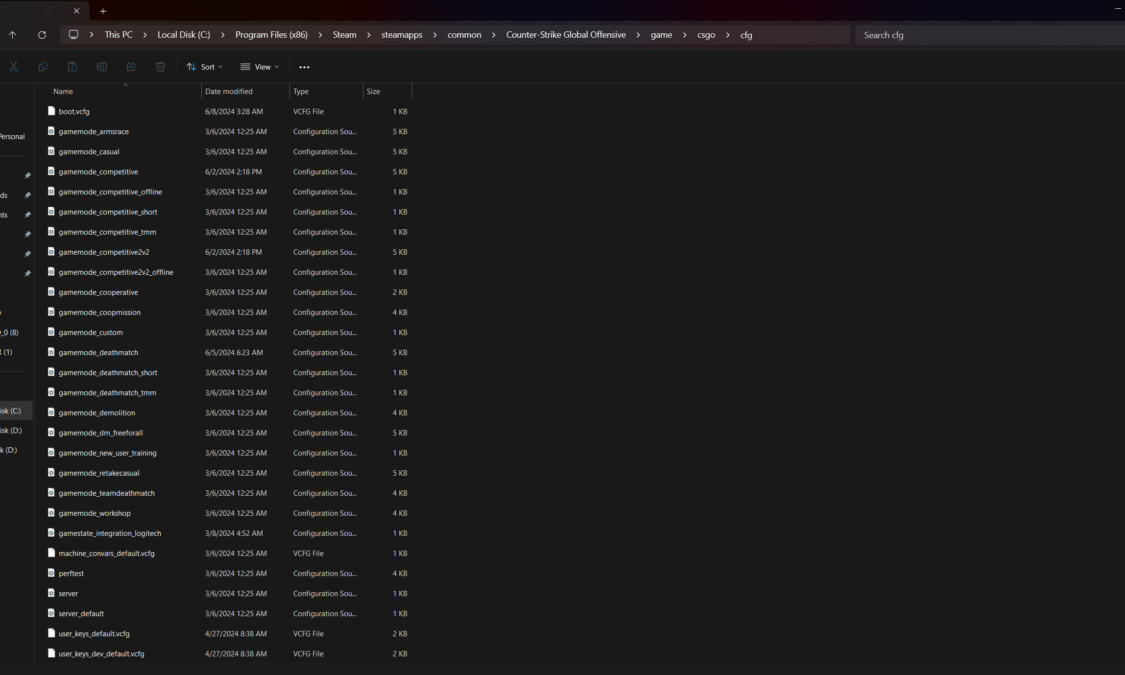Click the Rename icon in toolbar
The image size is (1125, 675).
tap(102, 67)
